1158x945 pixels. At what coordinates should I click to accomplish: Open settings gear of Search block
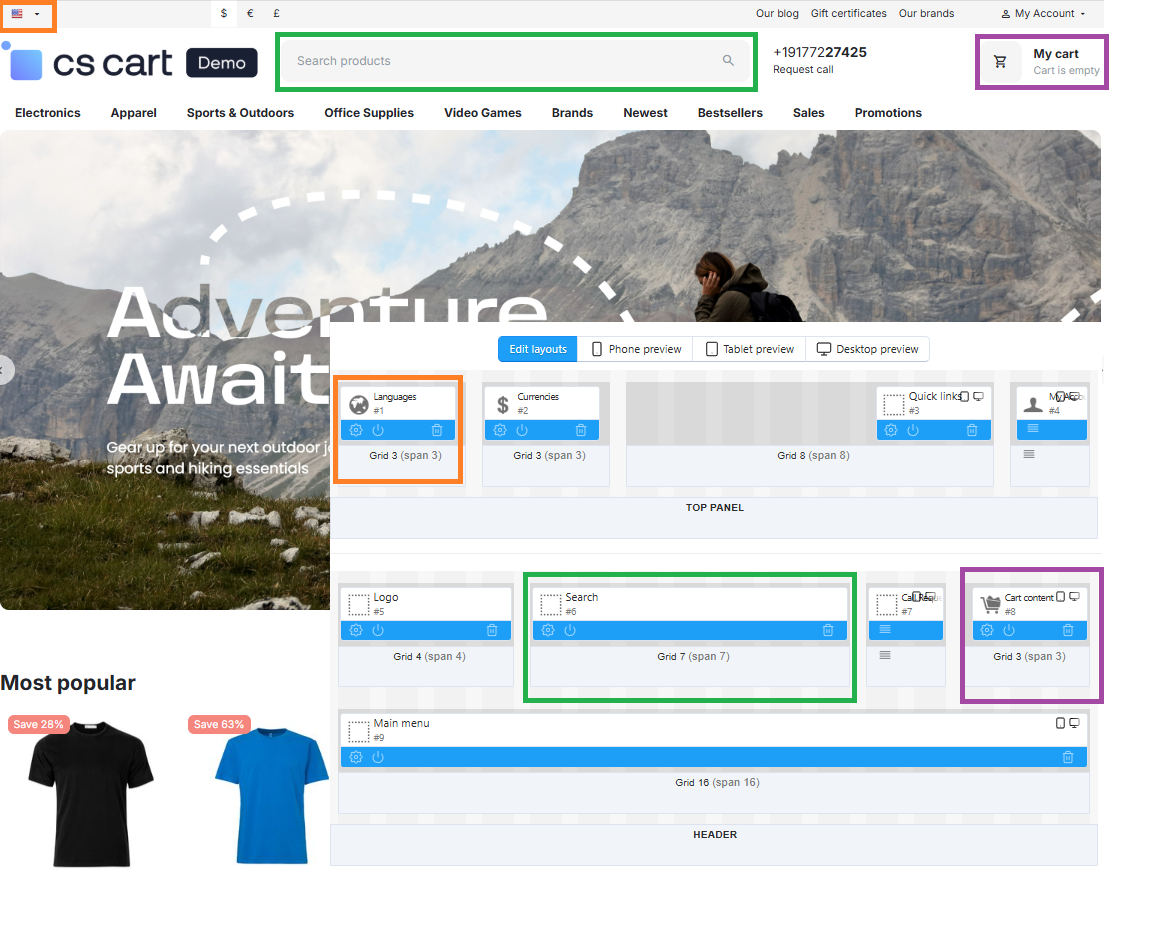pyautogui.click(x=548, y=630)
